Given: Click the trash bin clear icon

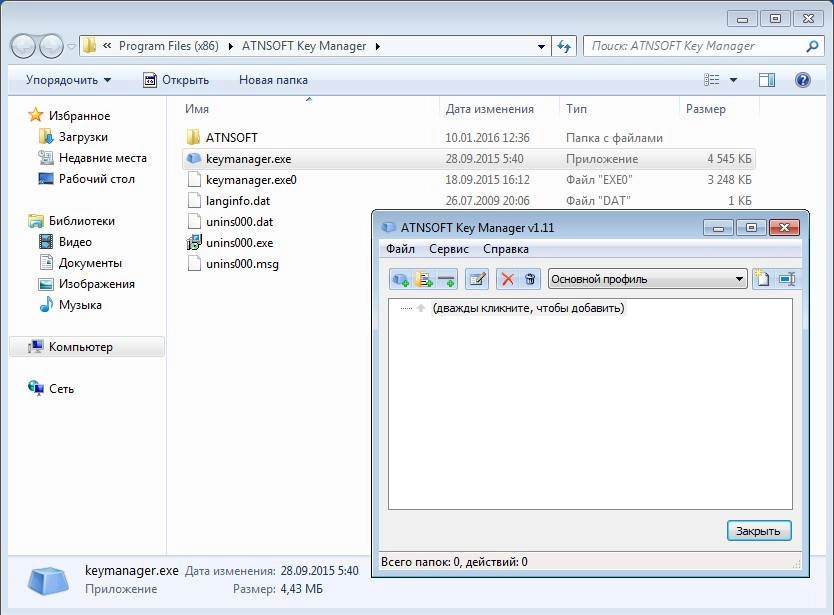Looking at the screenshot, I should (x=530, y=279).
